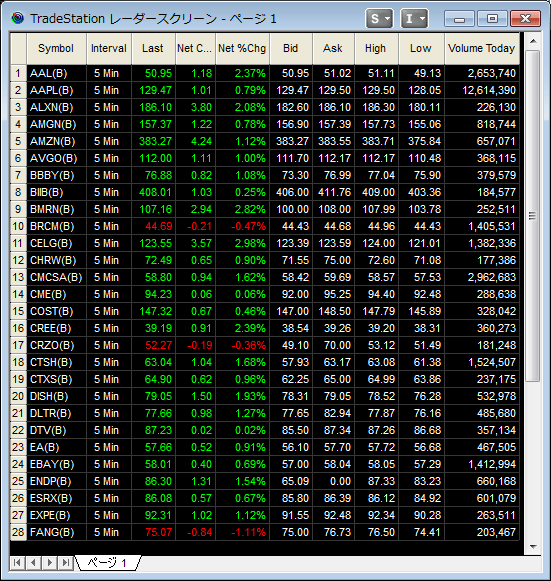
Task: Click the Bid column header
Action: (291, 49)
